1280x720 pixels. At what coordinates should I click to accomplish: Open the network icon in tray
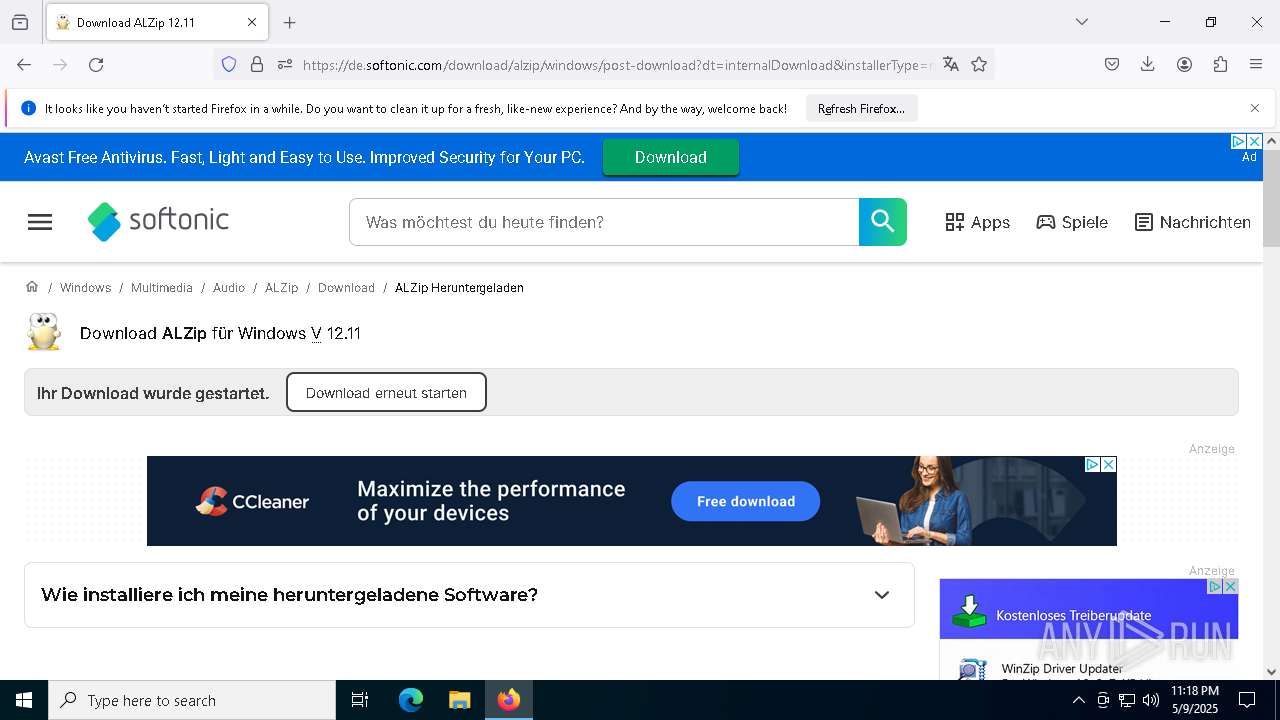[1127, 700]
